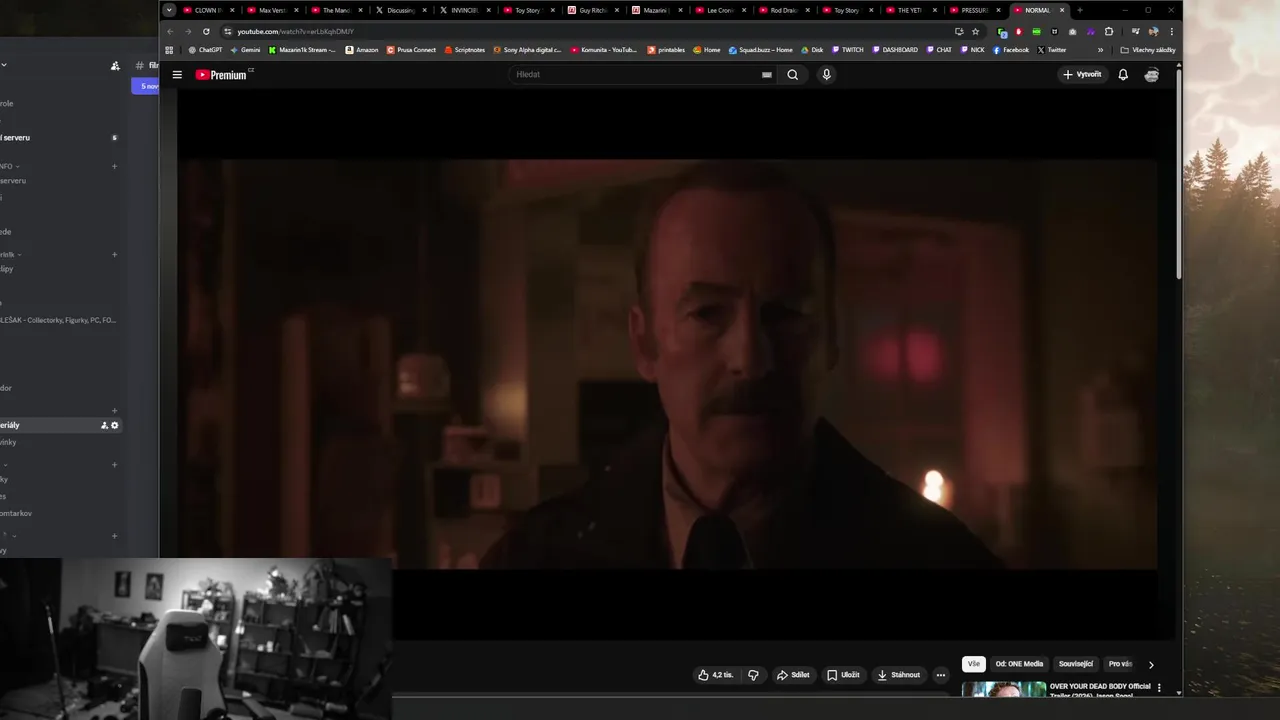The height and width of the screenshot is (720, 1280).
Task: Switch to INVINCIBLE browser tab
Action: coord(464,10)
